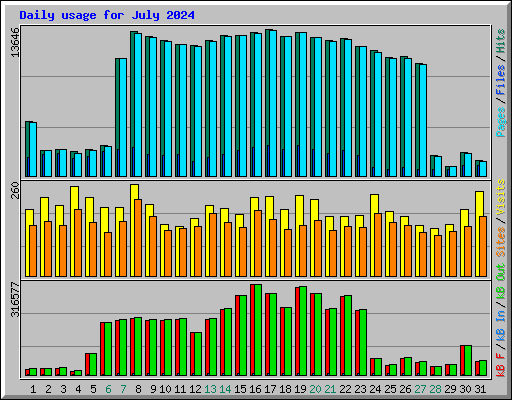The height and width of the screenshot is (400, 512).
Task: Click the 316577 axis value on the bottom chart
Action: click(x=15, y=300)
